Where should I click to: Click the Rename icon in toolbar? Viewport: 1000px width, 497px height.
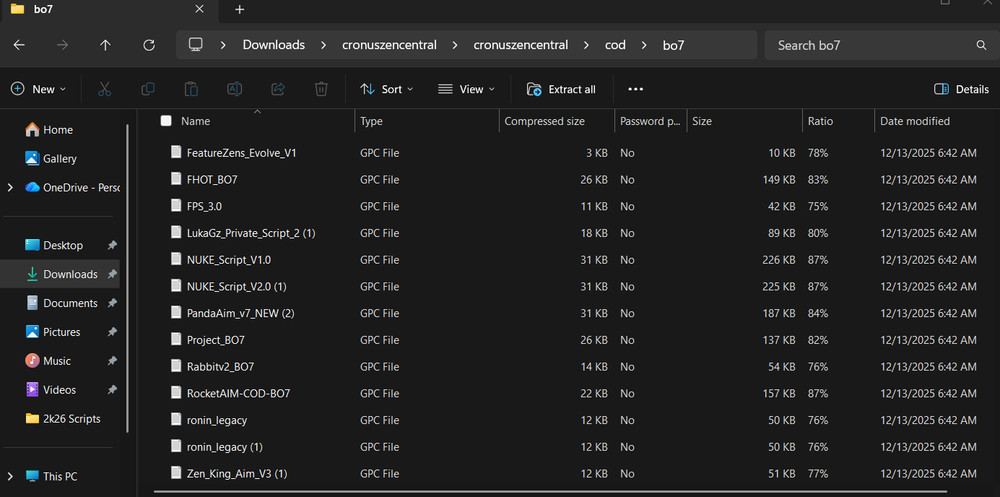coord(234,89)
